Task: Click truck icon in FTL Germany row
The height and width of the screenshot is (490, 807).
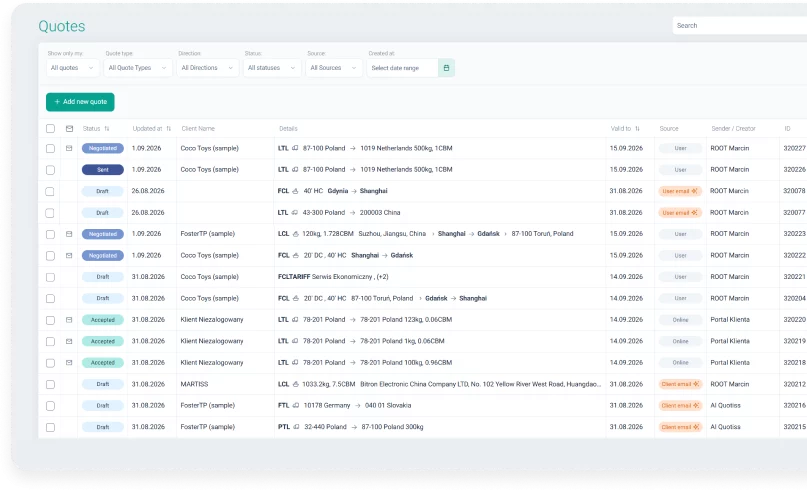Action: 296,406
